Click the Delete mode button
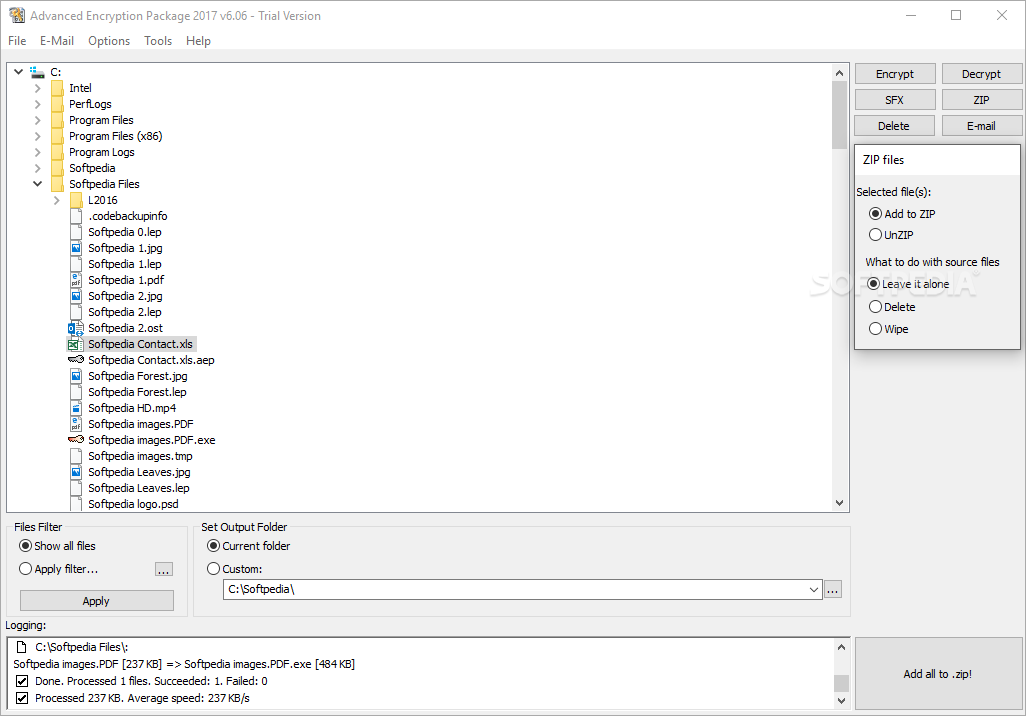Screen dimensions: 1026x716 point(895,126)
